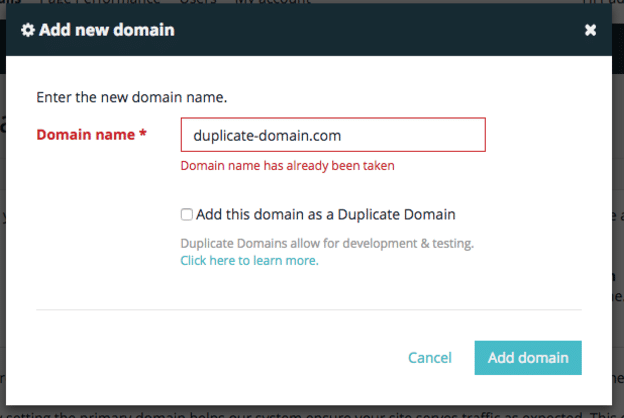Click the red asterisk required marker
Viewport: 624px width, 418px height.
144,134
